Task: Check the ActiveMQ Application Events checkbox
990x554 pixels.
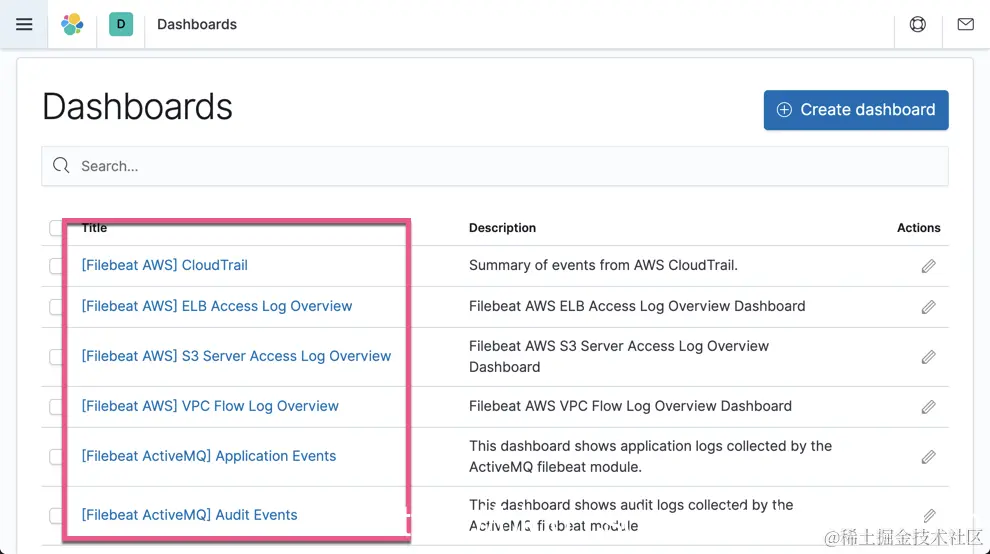Action: click(x=56, y=457)
